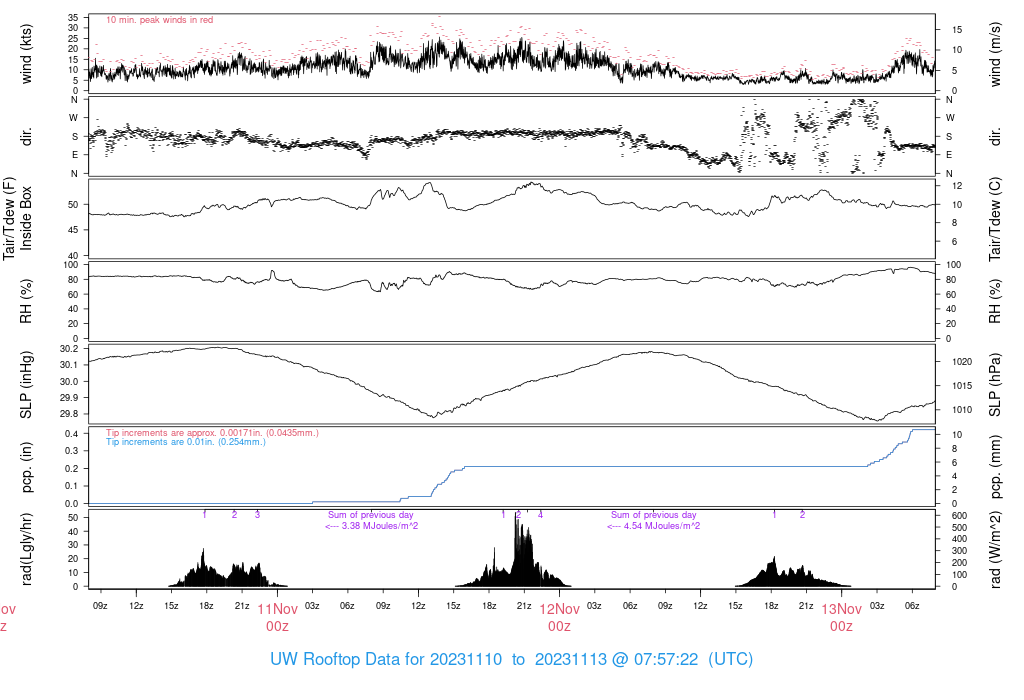This screenshot has width=1024, height=700.
Task: Click the 'SLP (inHg)' axis label
Action: [x=26, y=385]
